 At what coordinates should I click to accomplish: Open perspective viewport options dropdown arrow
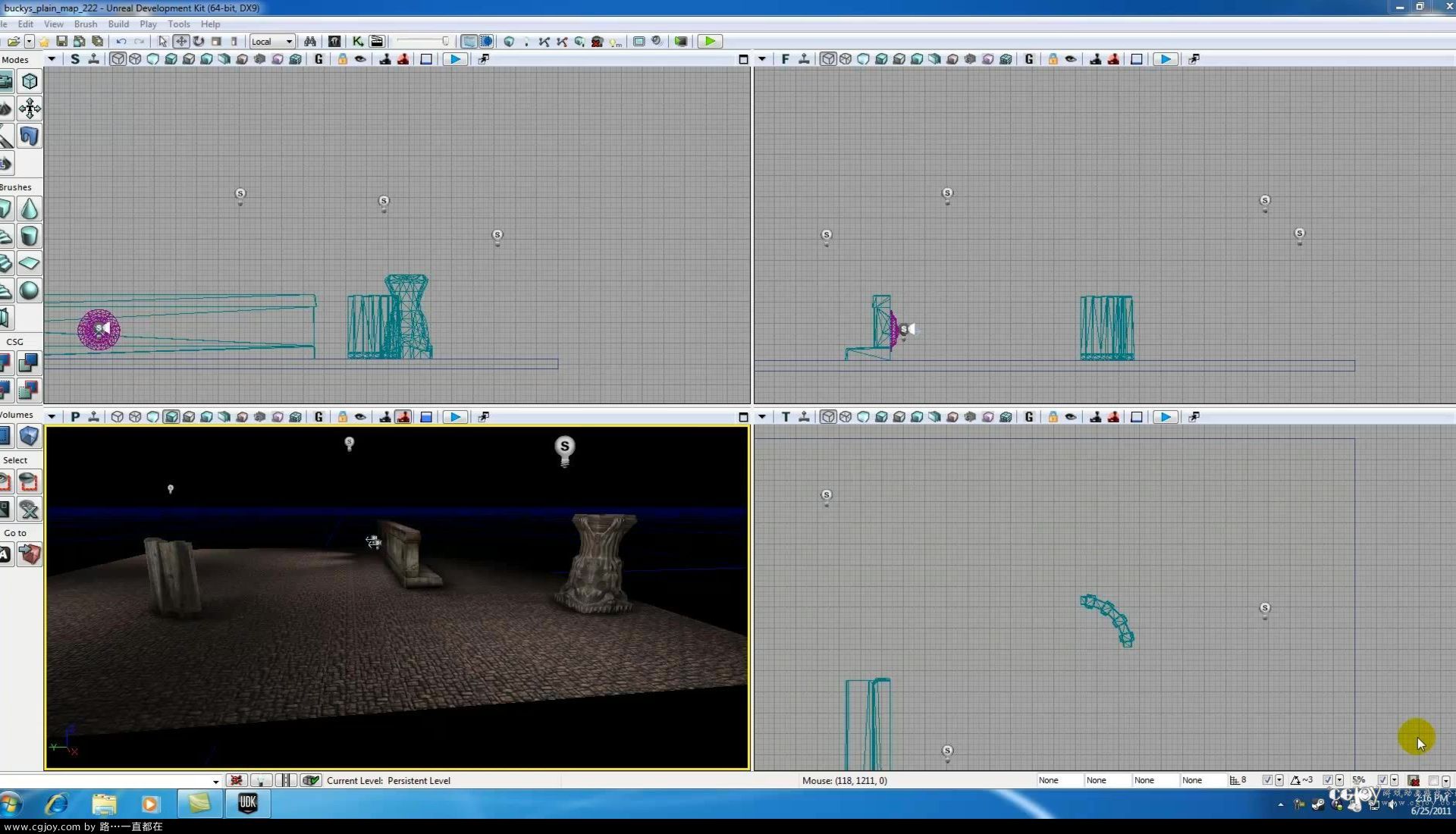[x=52, y=417]
